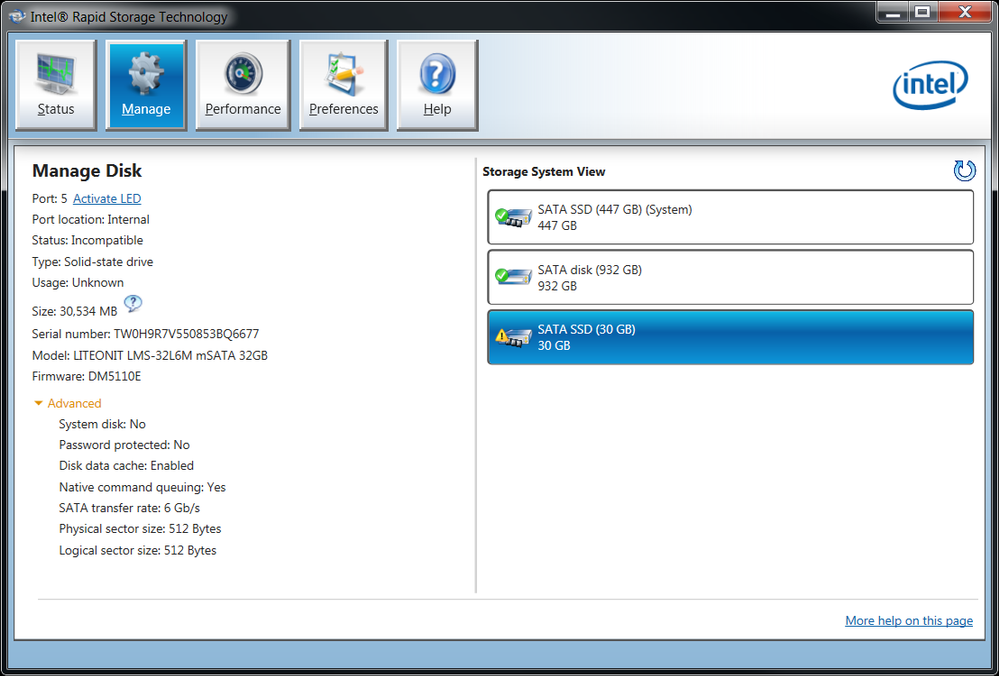Open the Help section

pos(437,85)
